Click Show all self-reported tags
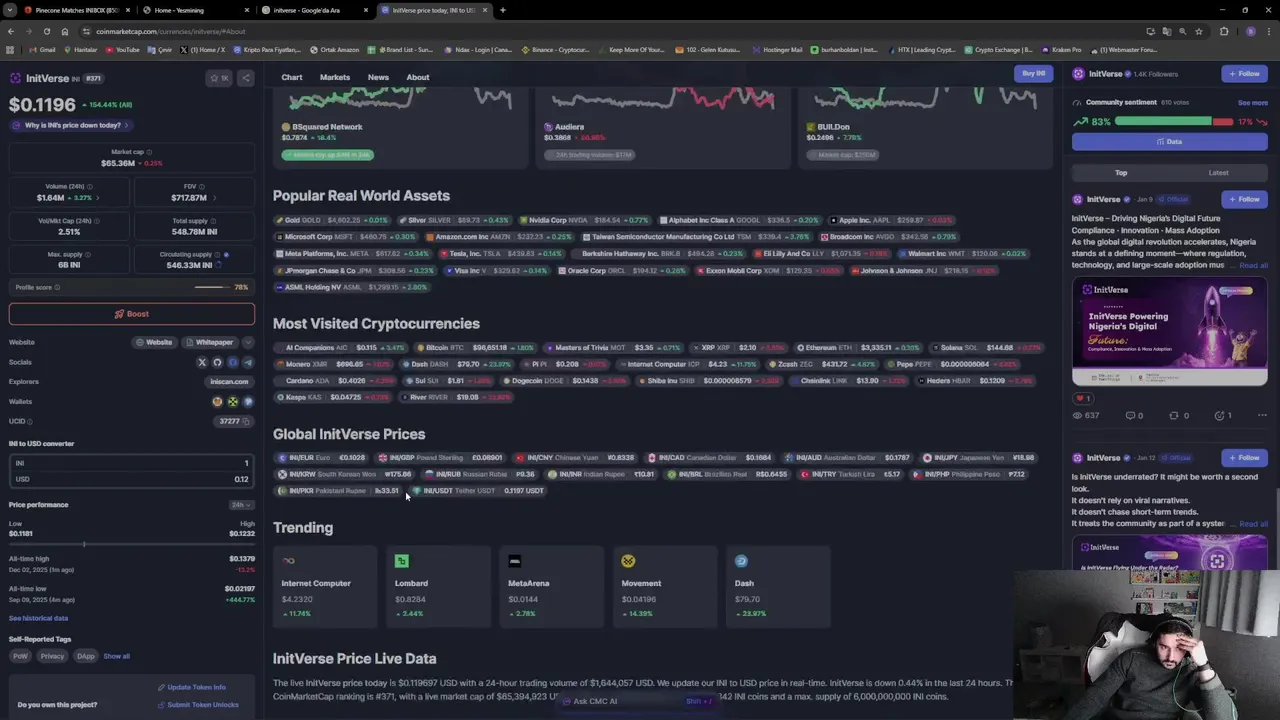The height and width of the screenshot is (720, 1280). coord(116,656)
